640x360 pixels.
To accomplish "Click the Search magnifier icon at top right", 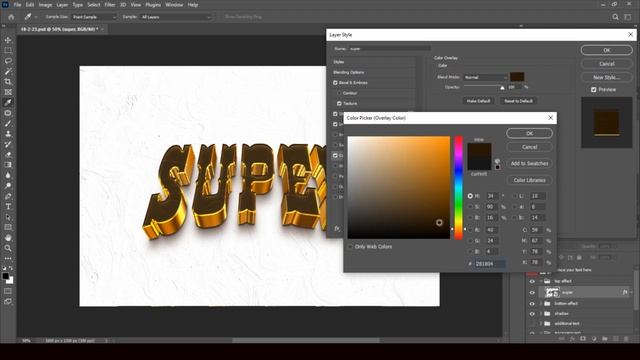I will pyautogui.click(x=615, y=17).
